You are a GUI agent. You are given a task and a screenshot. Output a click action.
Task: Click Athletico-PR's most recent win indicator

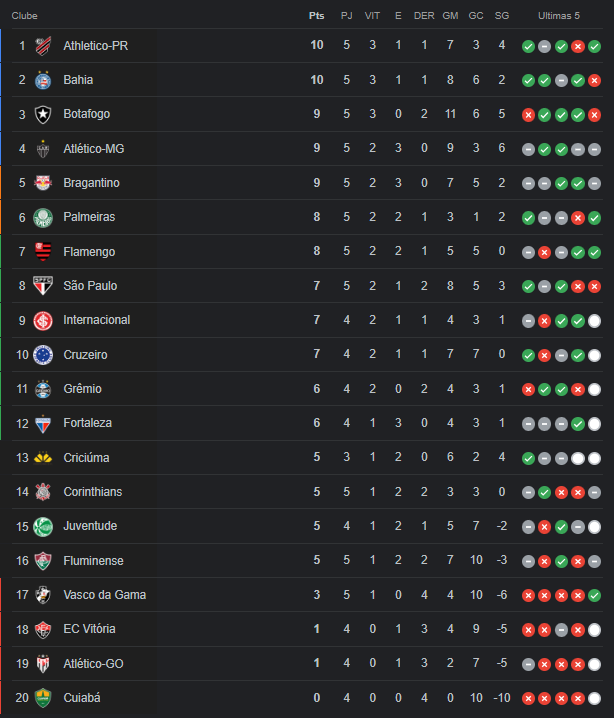click(x=594, y=46)
